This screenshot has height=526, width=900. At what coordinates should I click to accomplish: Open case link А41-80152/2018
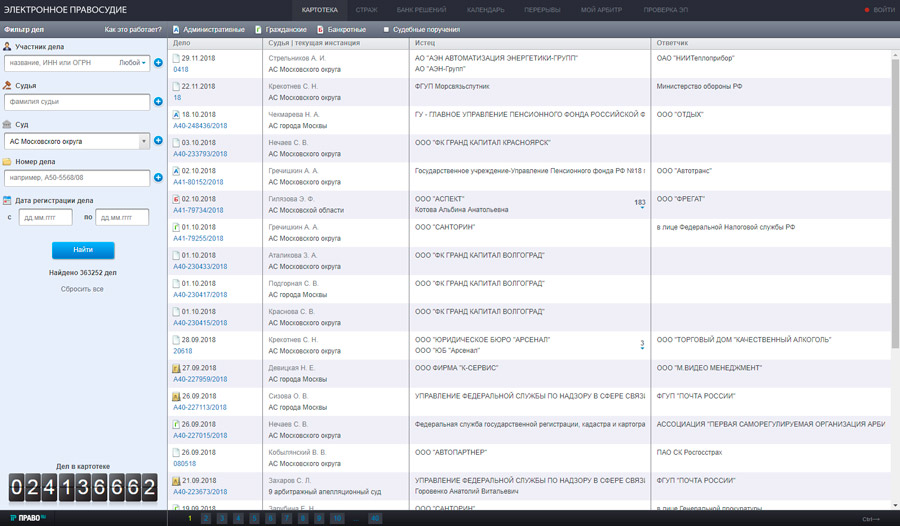coord(198,182)
